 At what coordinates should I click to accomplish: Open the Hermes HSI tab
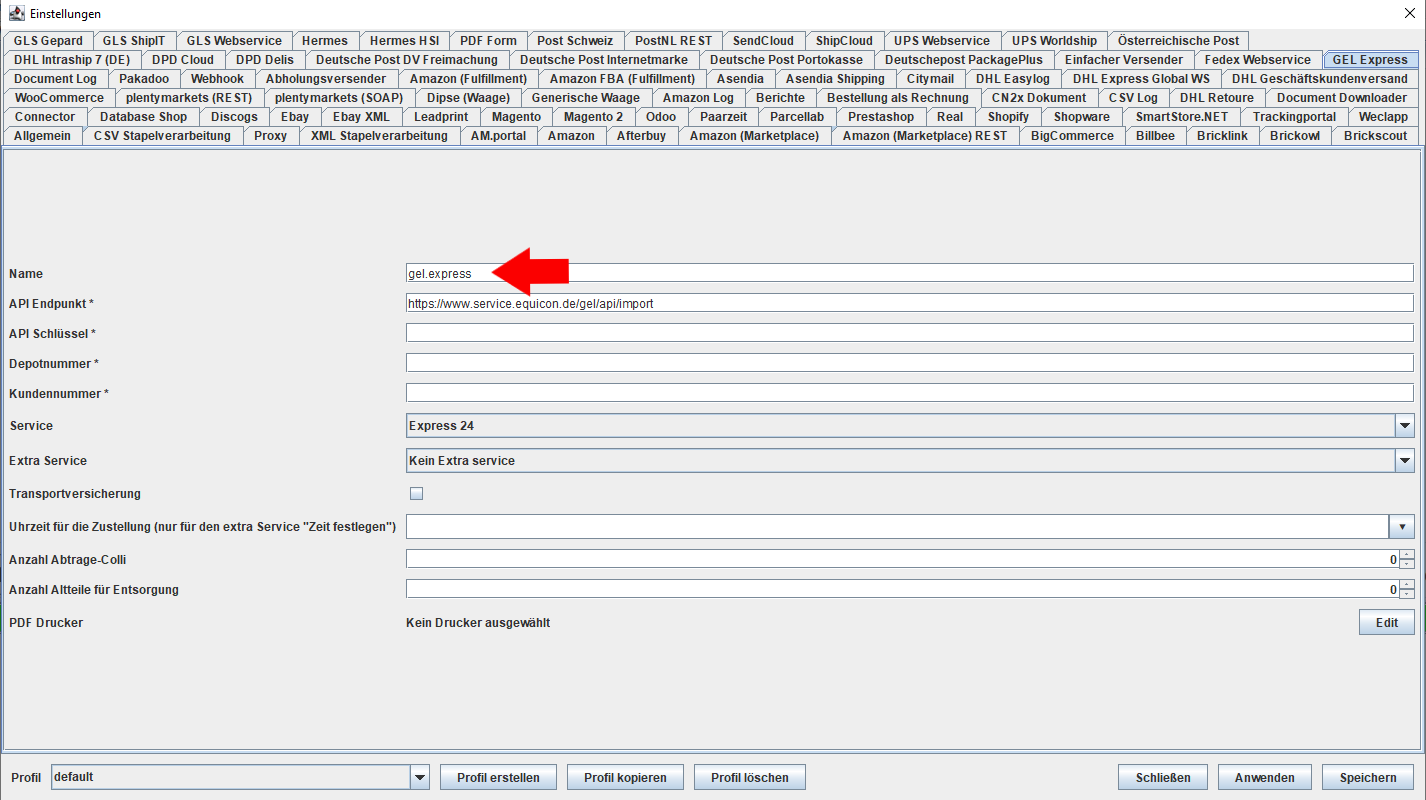pyautogui.click(x=404, y=41)
